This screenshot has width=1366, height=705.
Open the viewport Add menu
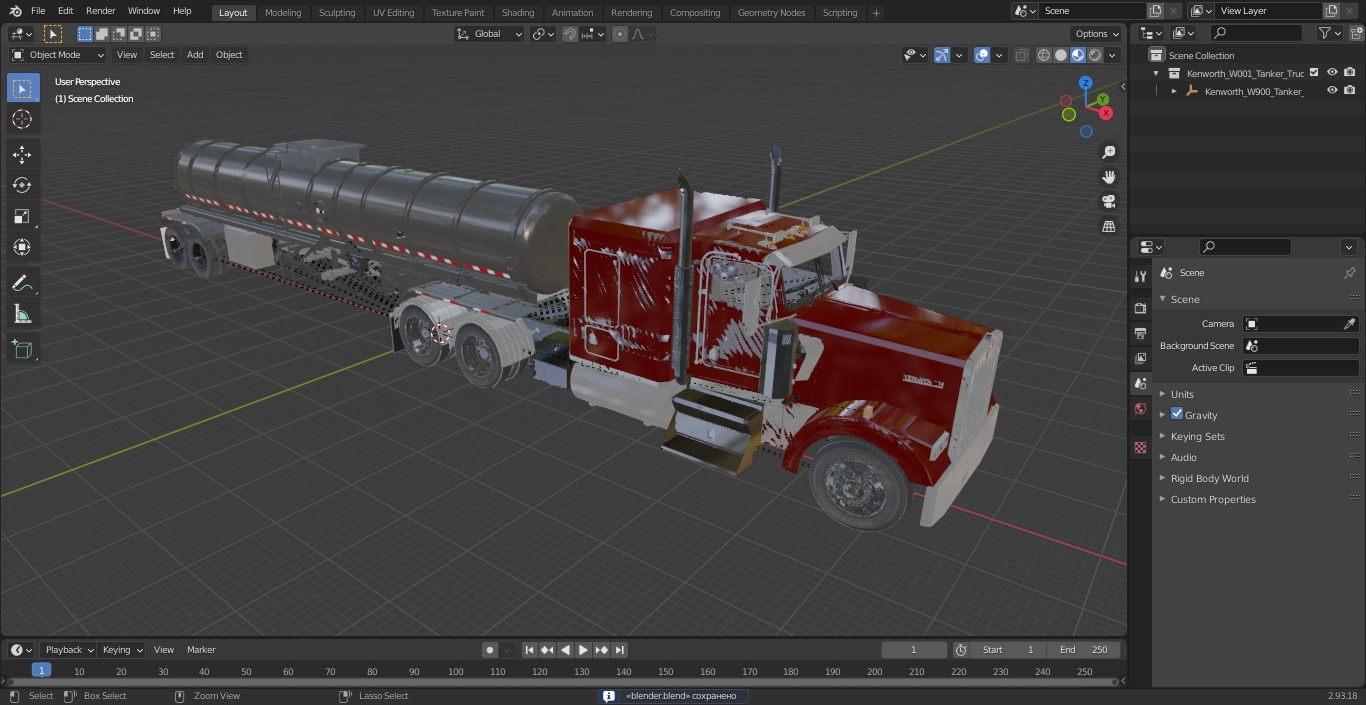(195, 55)
